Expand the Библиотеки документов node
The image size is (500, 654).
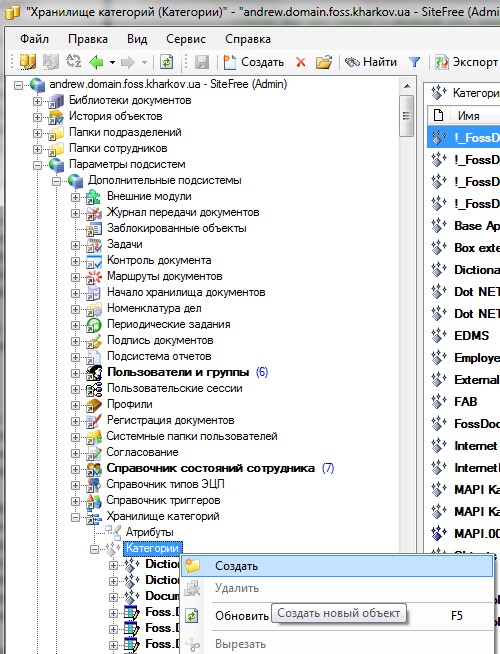38,101
